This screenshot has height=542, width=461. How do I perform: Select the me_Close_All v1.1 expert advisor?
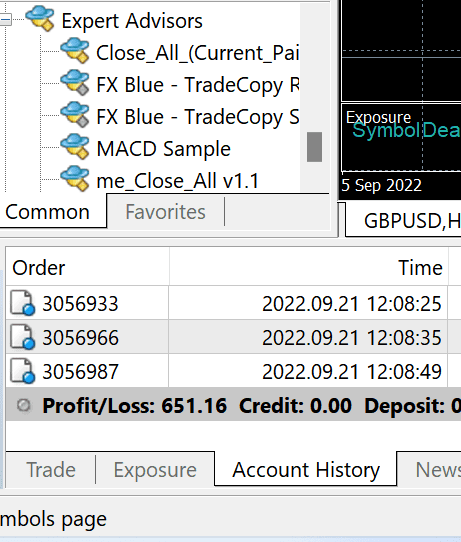click(x=178, y=181)
